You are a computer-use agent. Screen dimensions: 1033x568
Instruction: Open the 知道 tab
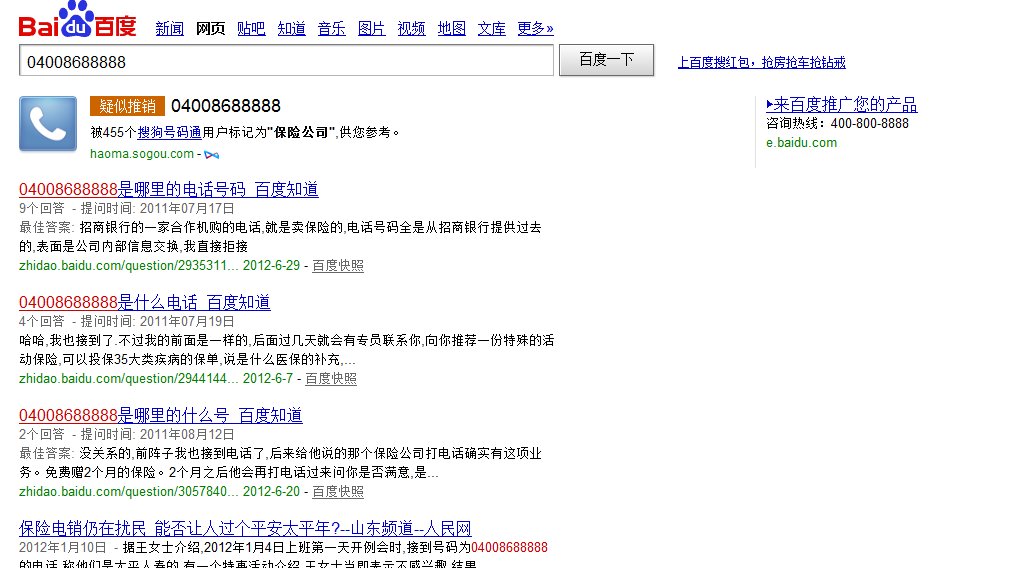[291, 28]
